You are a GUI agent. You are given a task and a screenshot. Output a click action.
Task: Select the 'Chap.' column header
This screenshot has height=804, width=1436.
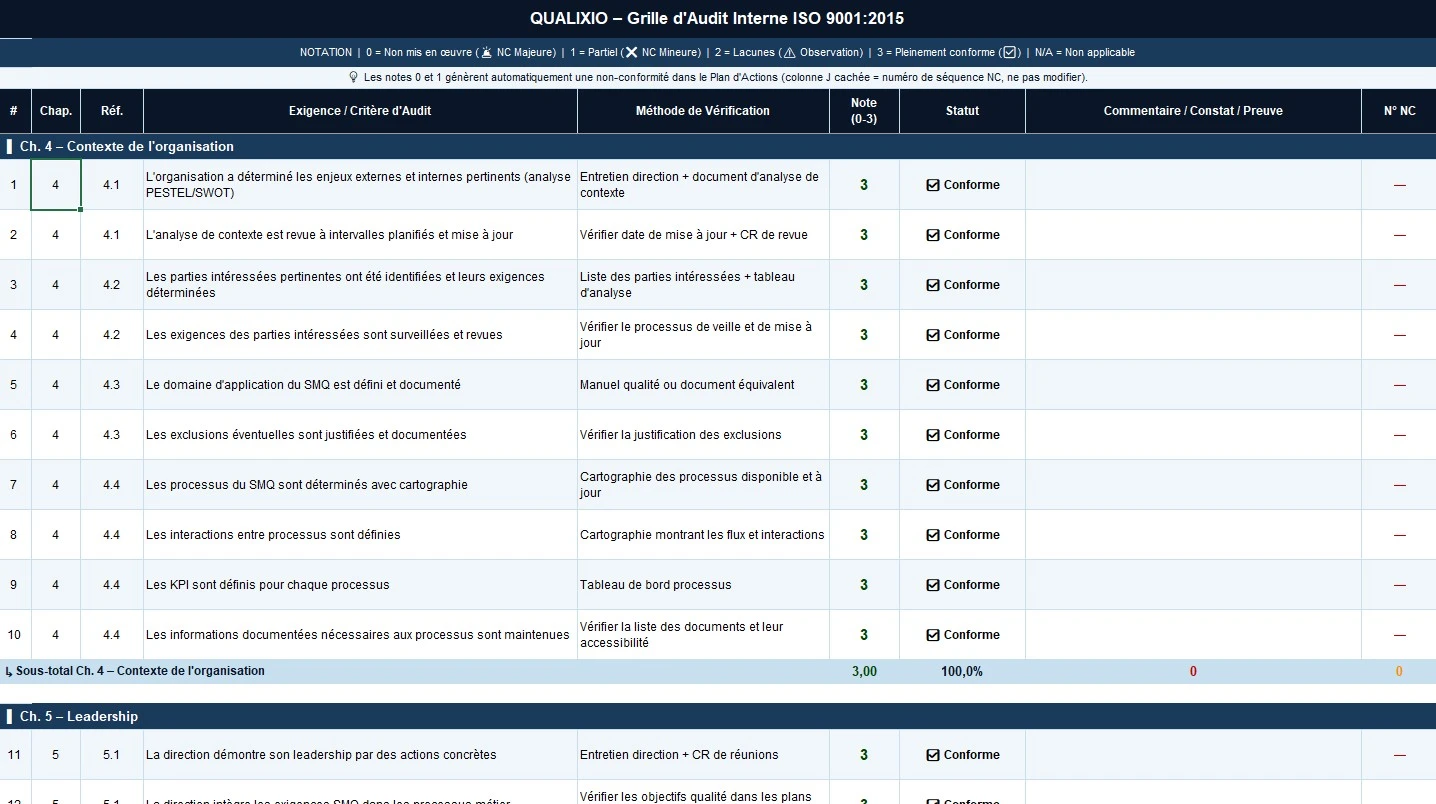[x=56, y=111]
